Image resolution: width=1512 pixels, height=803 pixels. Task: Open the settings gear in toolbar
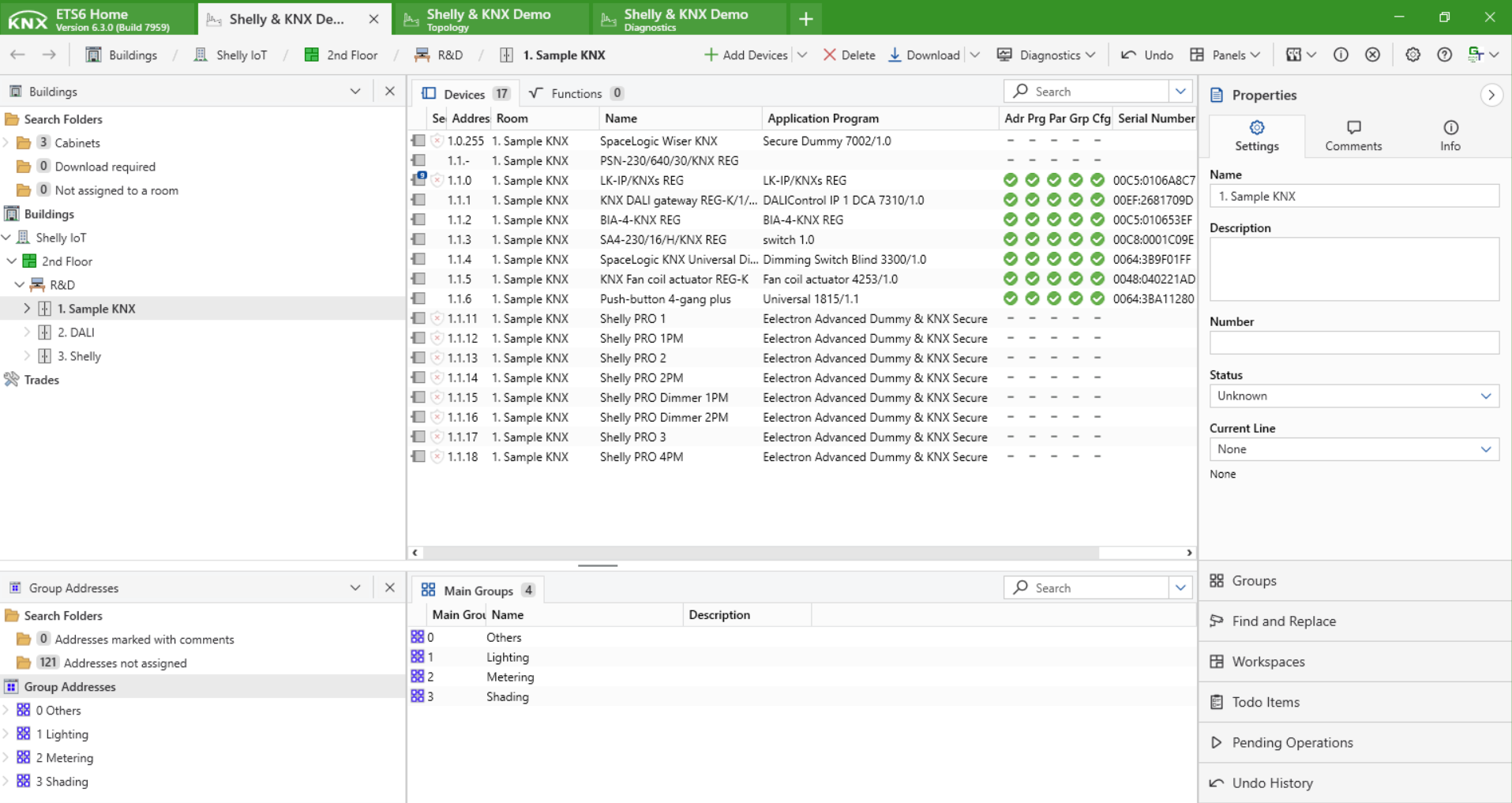coord(1413,54)
